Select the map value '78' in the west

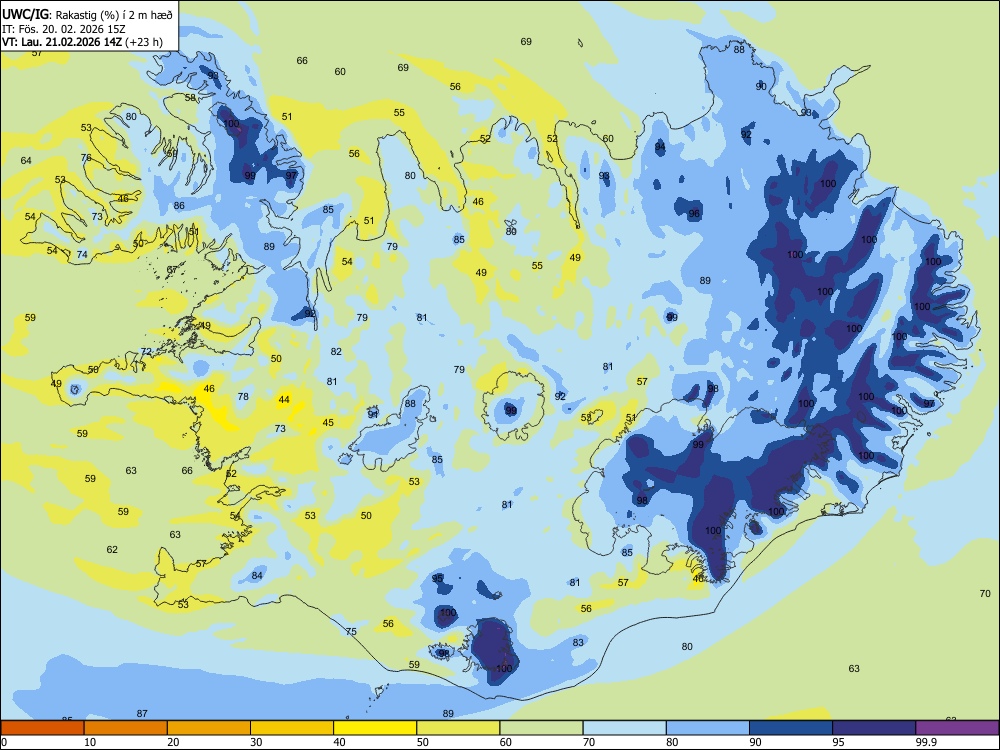[243, 396]
